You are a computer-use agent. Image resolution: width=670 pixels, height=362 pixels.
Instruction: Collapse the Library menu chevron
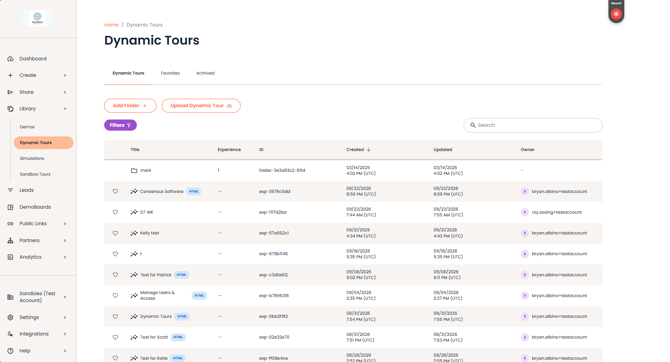click(x=65, y=109)
